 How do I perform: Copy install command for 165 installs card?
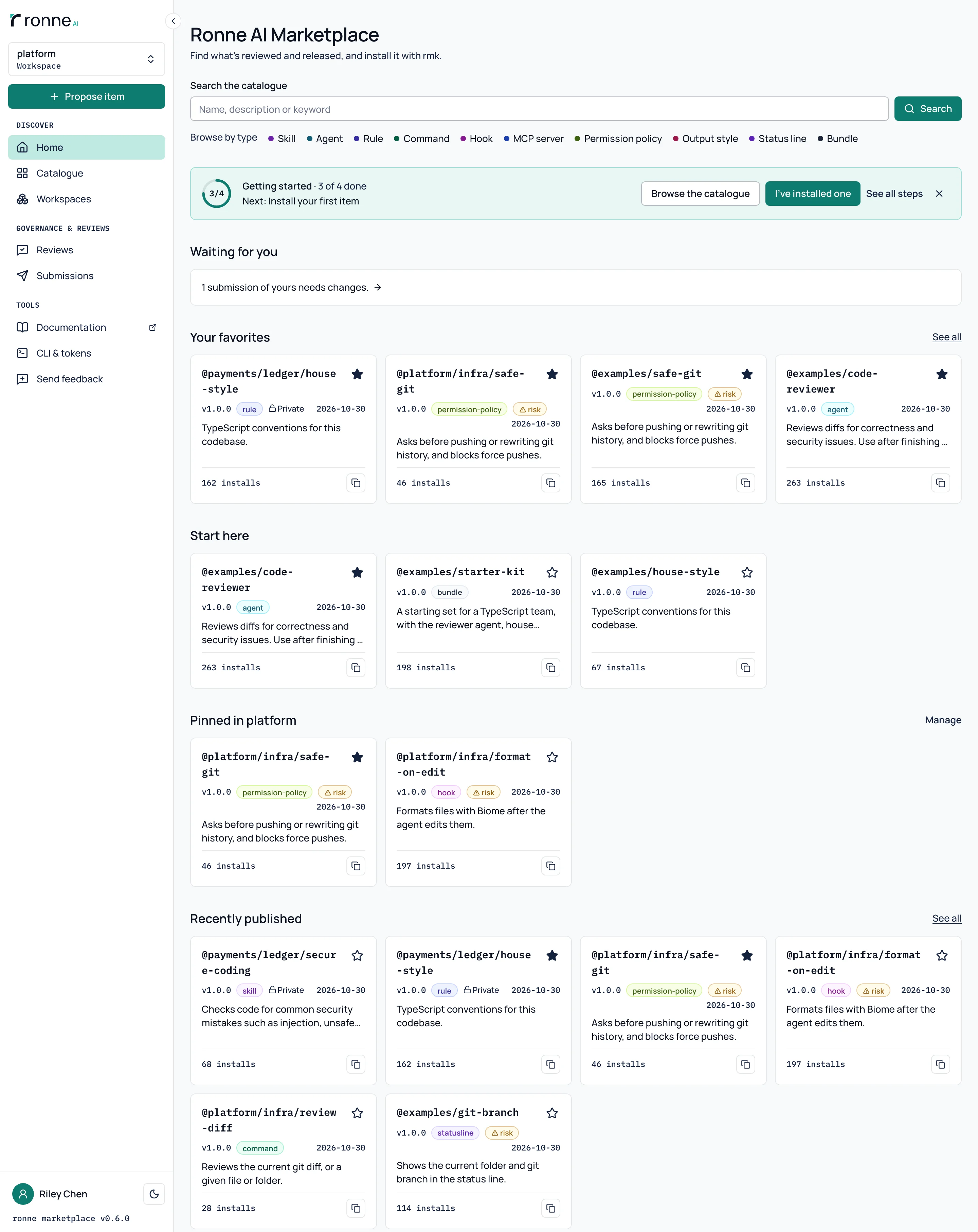[745, 483]
